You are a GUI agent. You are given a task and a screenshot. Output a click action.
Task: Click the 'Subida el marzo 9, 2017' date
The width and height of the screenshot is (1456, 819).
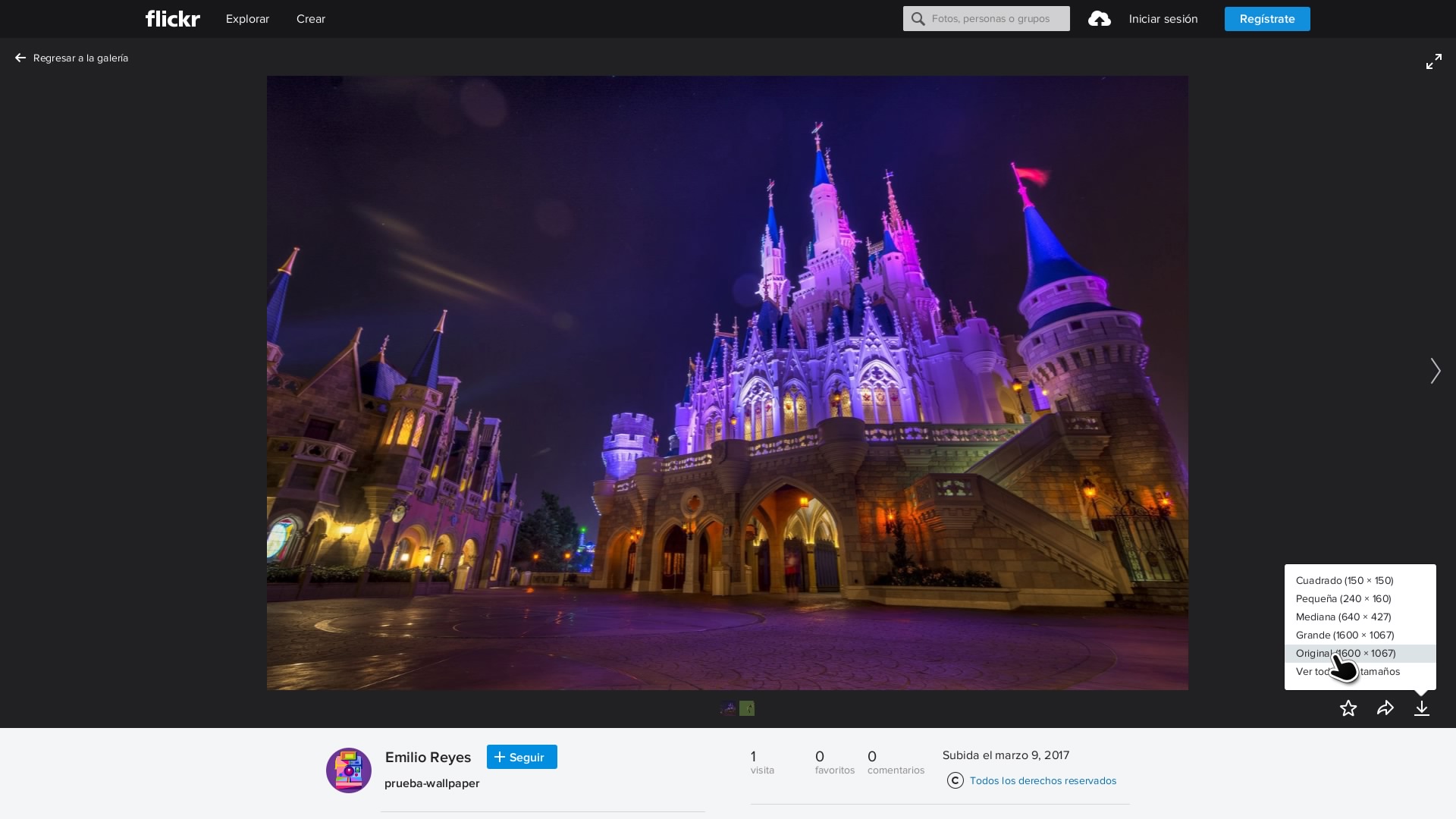(x=1006, y=755)
